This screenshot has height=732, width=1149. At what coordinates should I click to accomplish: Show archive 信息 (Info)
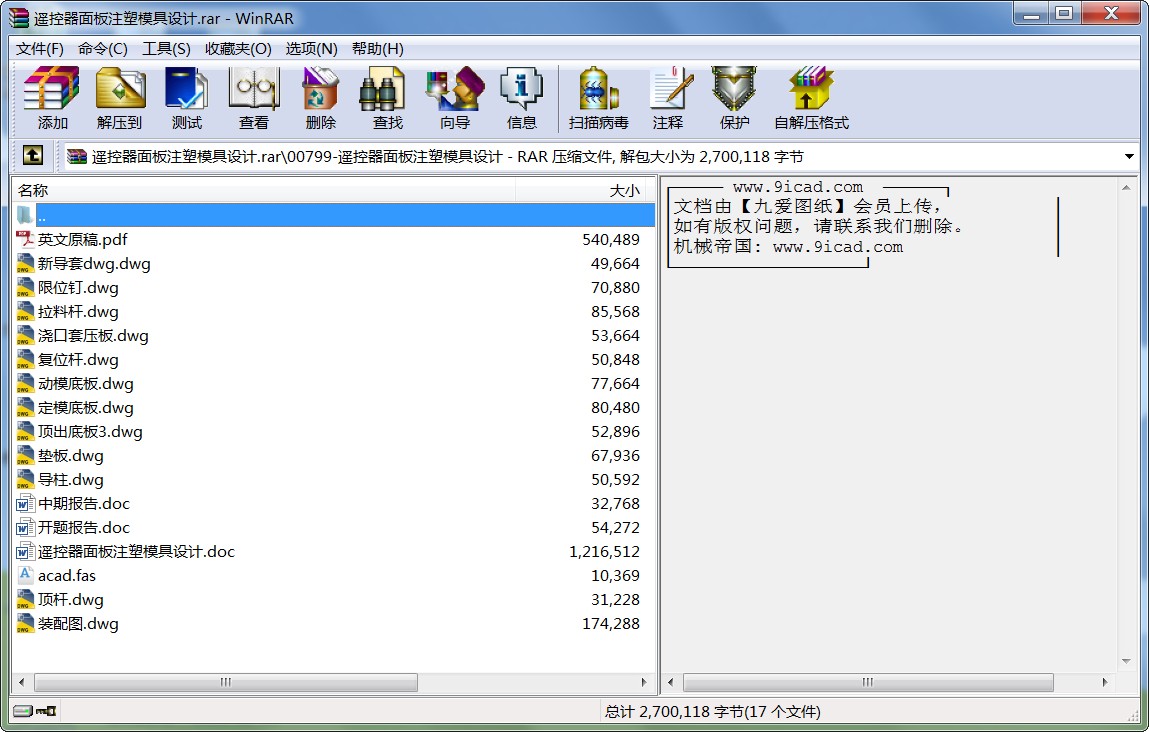tap(522, 97)
